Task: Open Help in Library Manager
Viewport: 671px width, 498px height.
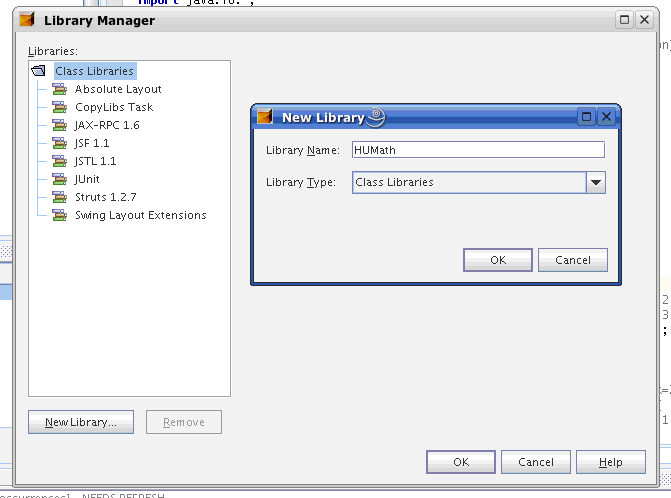Action: tap(610, 462)
